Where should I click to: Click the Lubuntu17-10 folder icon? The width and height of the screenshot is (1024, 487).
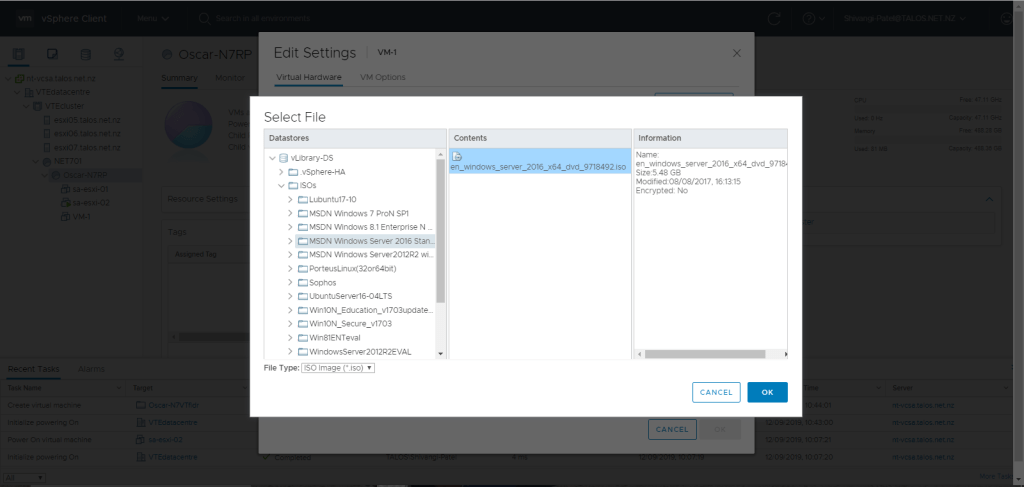click(303, 199)
